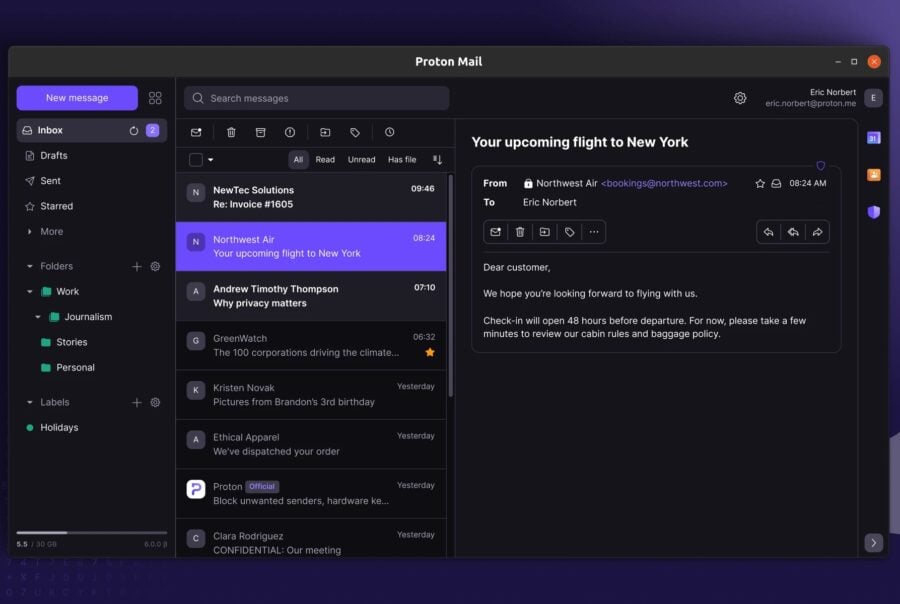Screen dimensions: 900x604
Task: Select the Holidays label
Action: 59,428
